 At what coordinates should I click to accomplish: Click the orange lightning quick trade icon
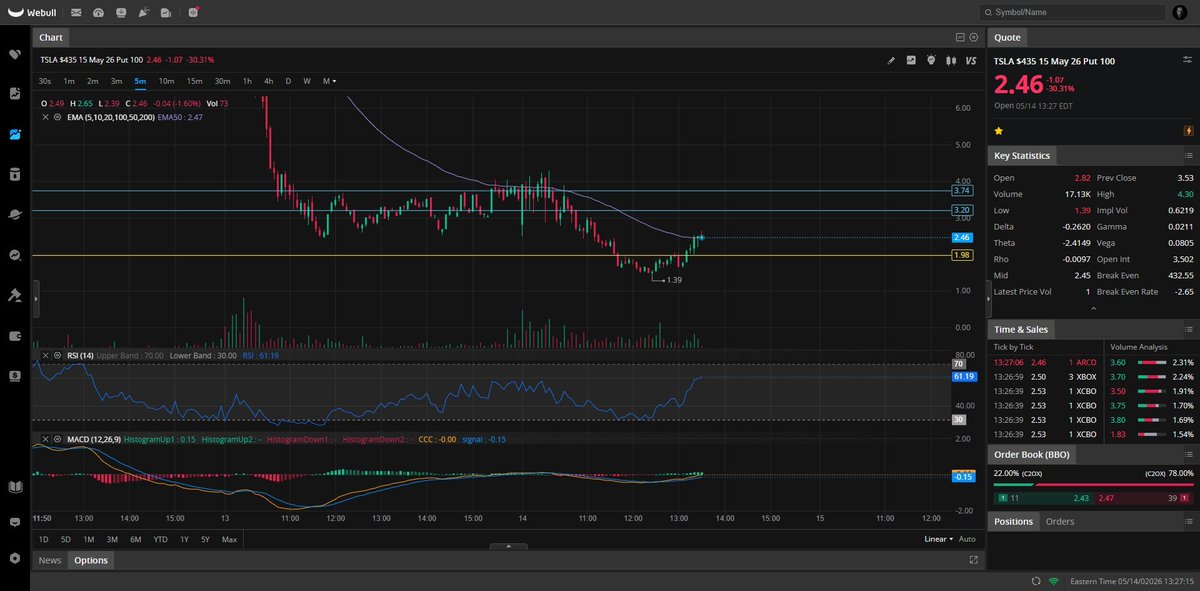coord(1188,130)
